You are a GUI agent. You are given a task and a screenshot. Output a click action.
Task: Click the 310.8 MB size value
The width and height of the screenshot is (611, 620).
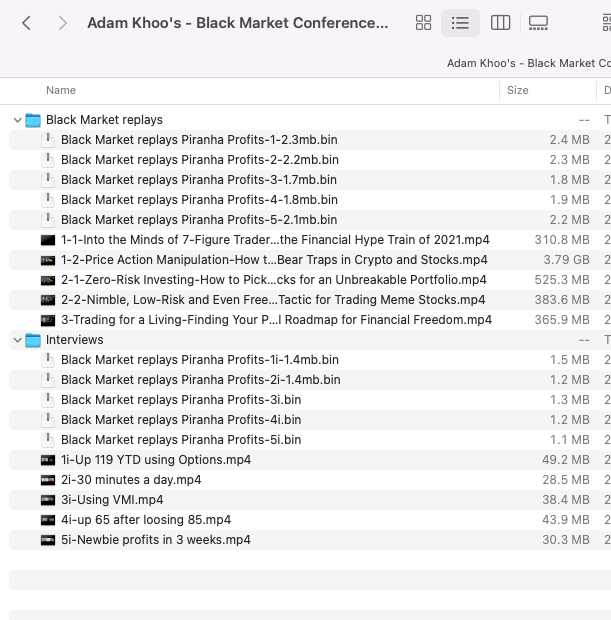coord(562,240)
